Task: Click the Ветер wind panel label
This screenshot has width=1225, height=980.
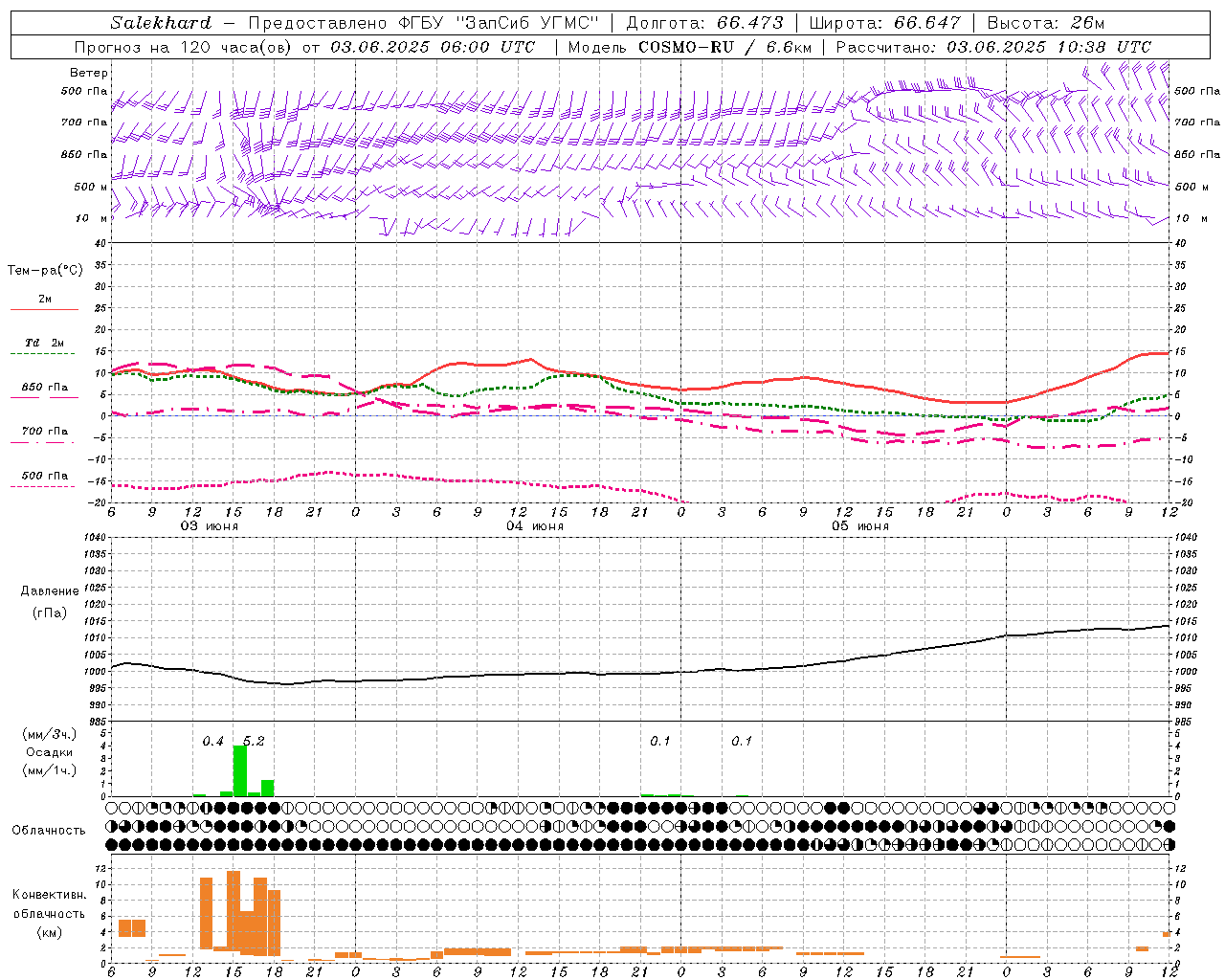Action: pyautogui.click(x=88, y=73)
